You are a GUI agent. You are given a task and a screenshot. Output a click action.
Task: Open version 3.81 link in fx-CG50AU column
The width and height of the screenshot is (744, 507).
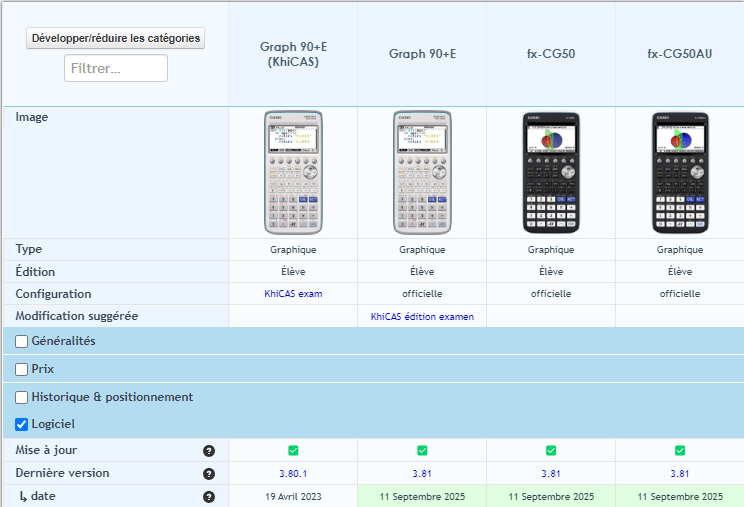click(680, 474)
